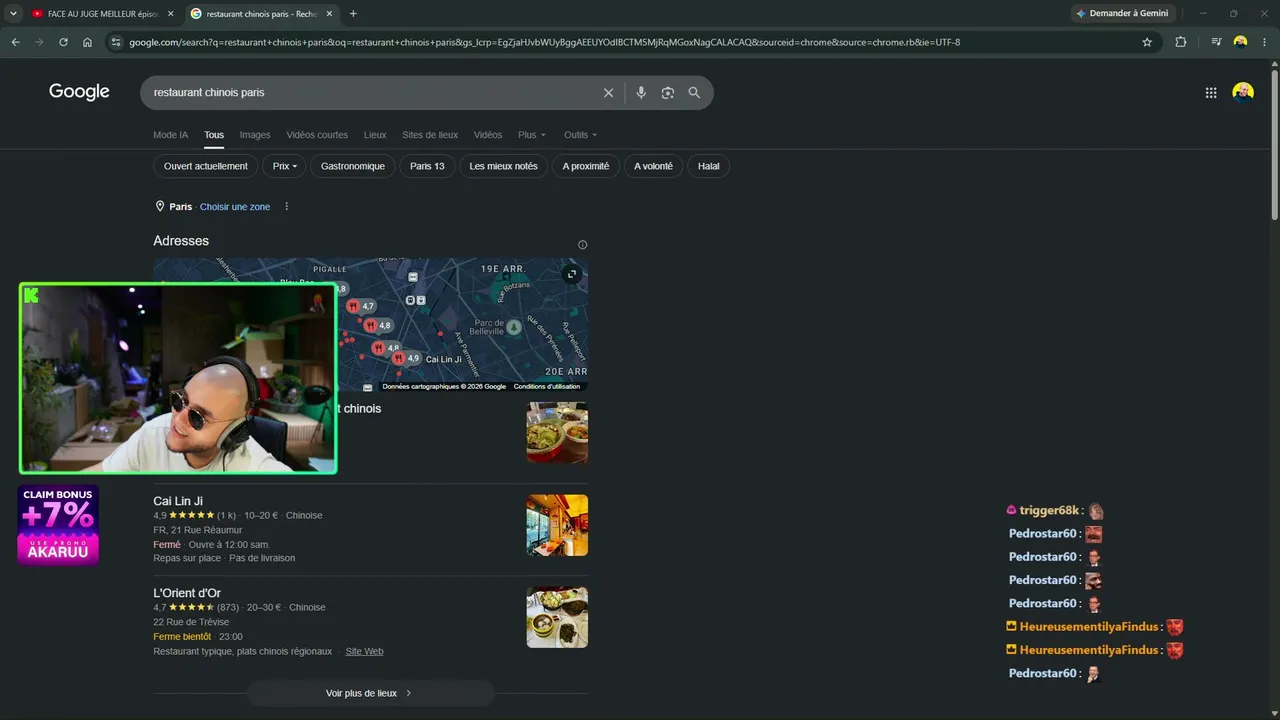This screenshot has width=1280, height=720.
Task: Go back to the previous page
Action: [x=15, y=42]
